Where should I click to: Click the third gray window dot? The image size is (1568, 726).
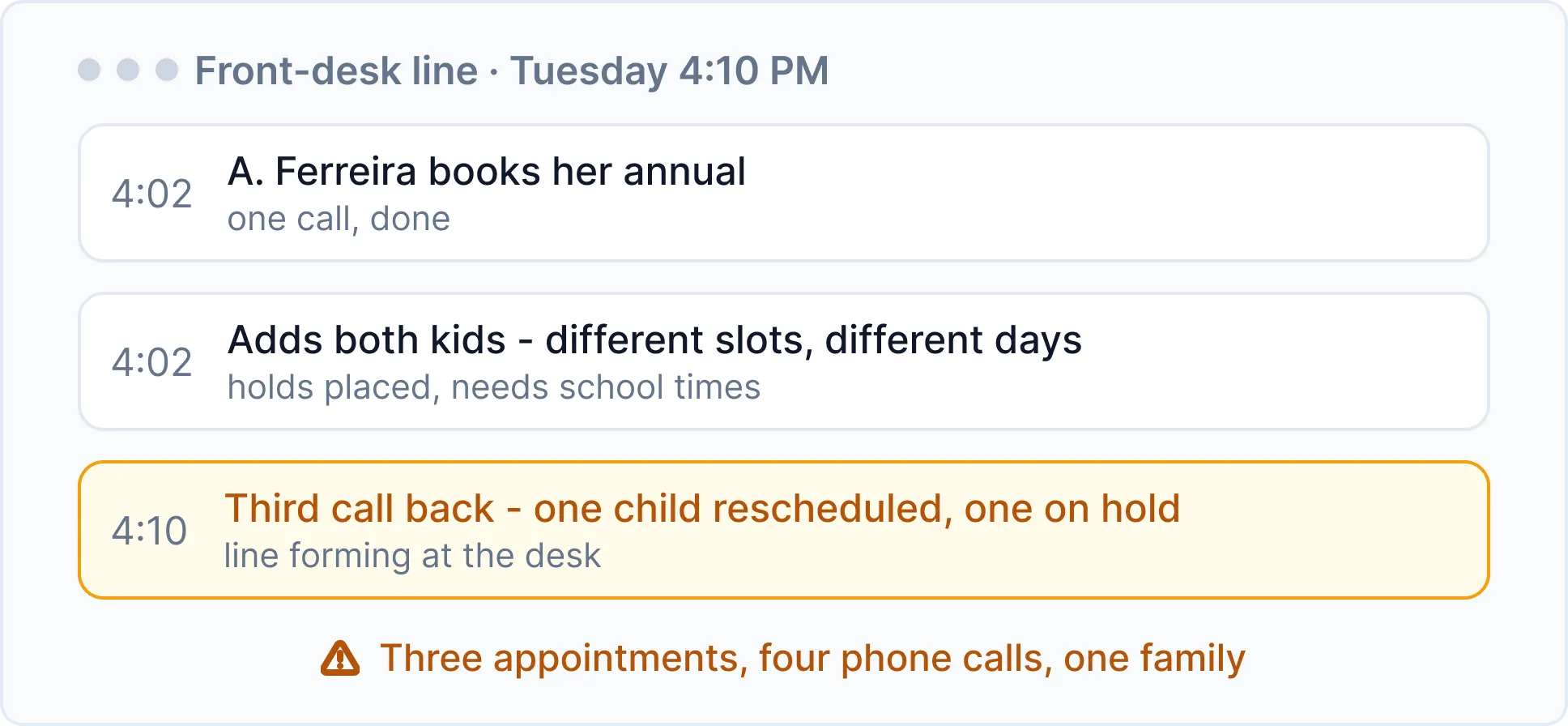[x=167, y=70]
